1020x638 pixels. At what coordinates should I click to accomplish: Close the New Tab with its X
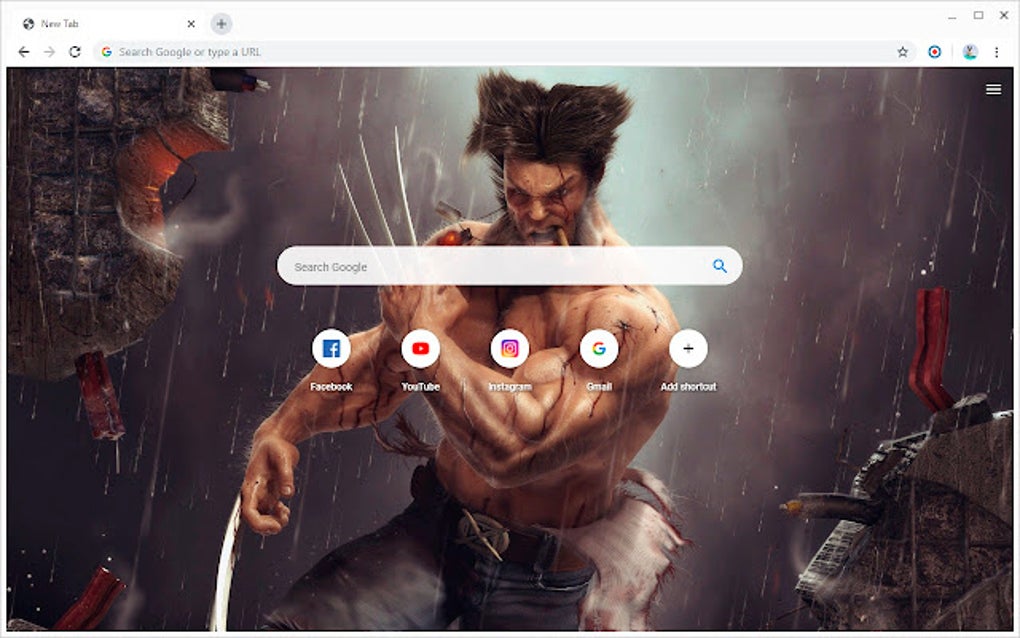click(x=190, y=23)
